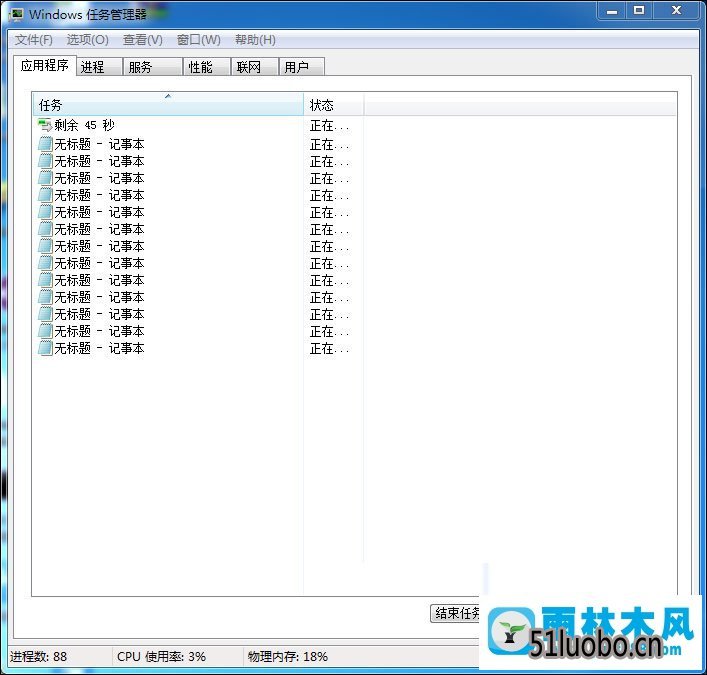707x675 pixels.
Task: Minimize the Windows 任务管理器 window
Action: click(612, 11)
